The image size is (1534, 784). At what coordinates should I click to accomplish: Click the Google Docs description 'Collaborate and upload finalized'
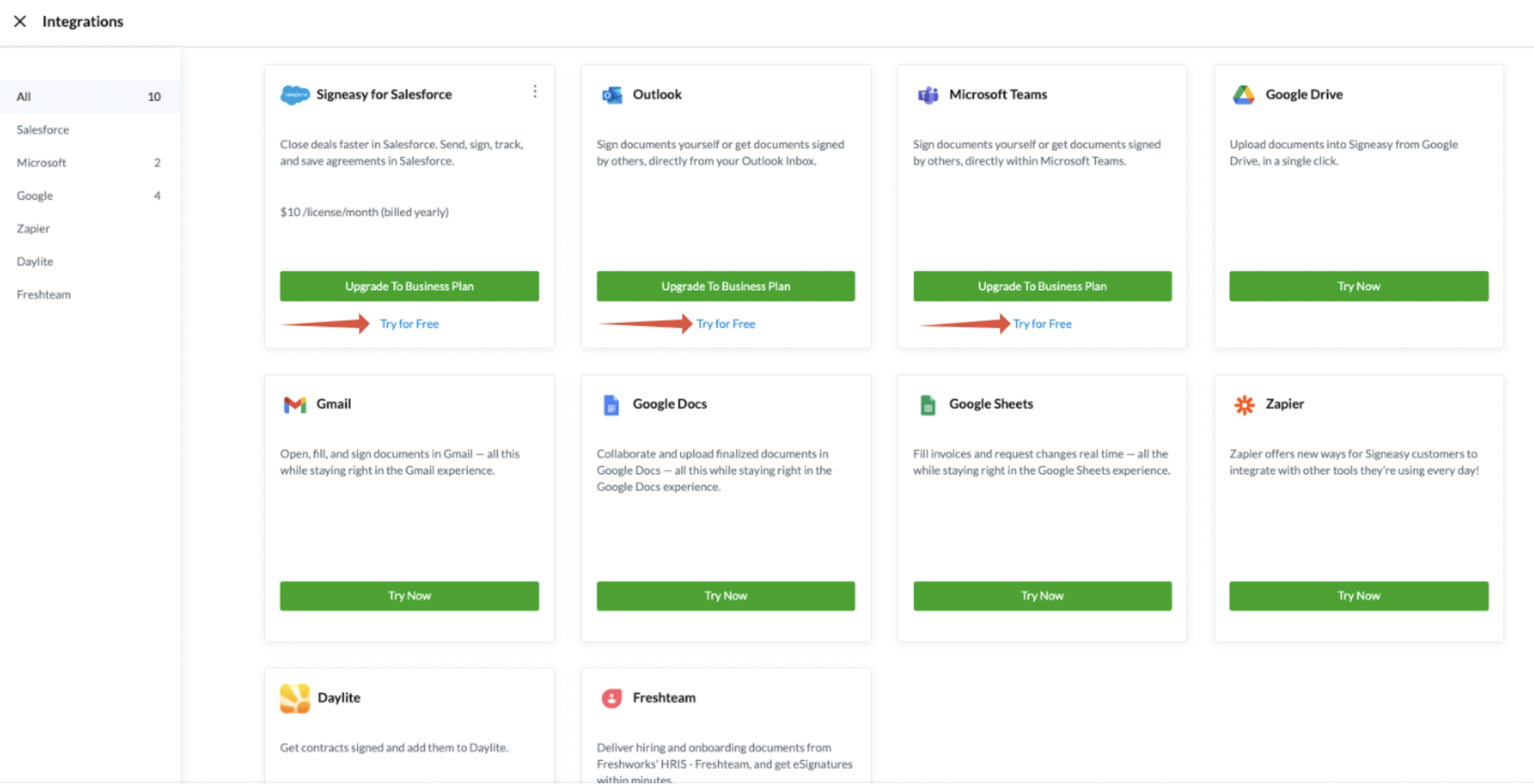click(715, 471)
